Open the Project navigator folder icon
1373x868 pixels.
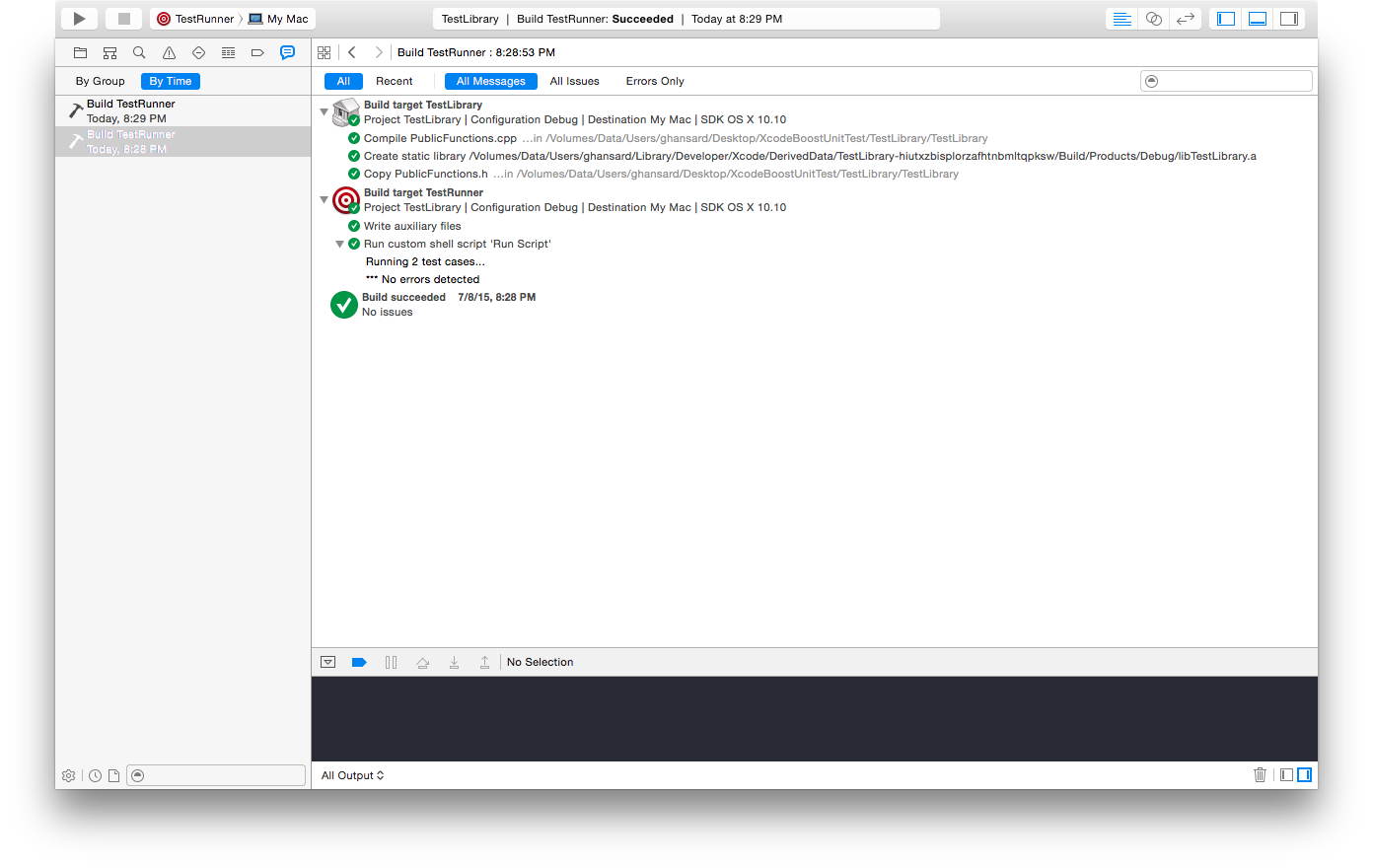point(81,52)
